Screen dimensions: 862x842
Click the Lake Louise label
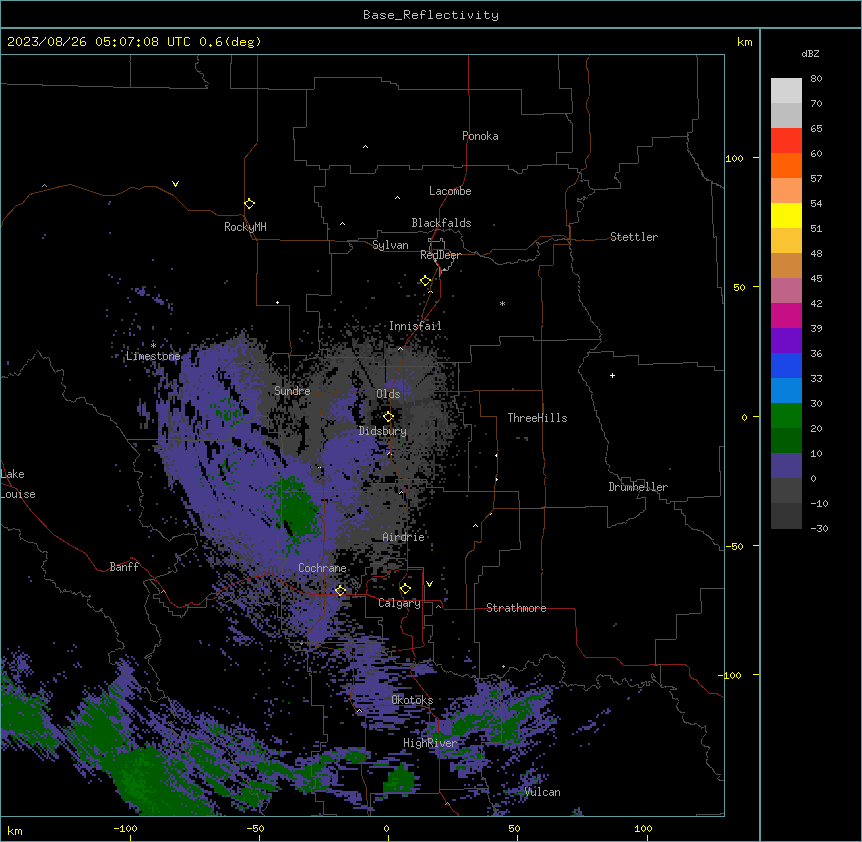pos(18,484)
